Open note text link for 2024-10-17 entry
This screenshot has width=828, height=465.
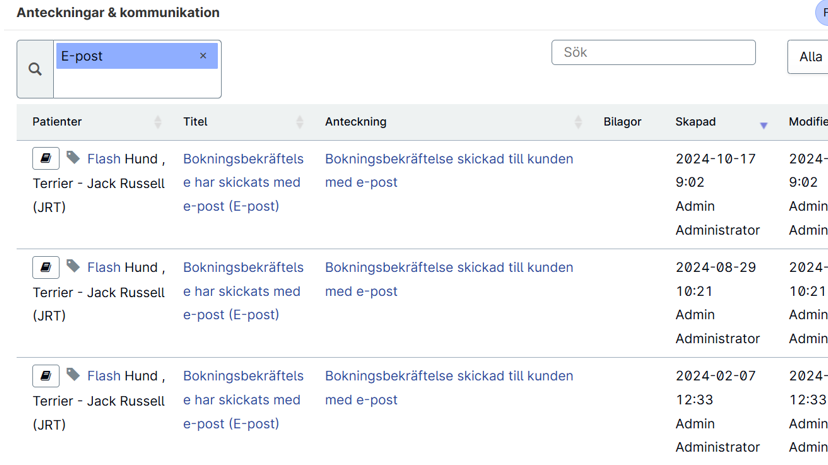click(x=449, y=170)
